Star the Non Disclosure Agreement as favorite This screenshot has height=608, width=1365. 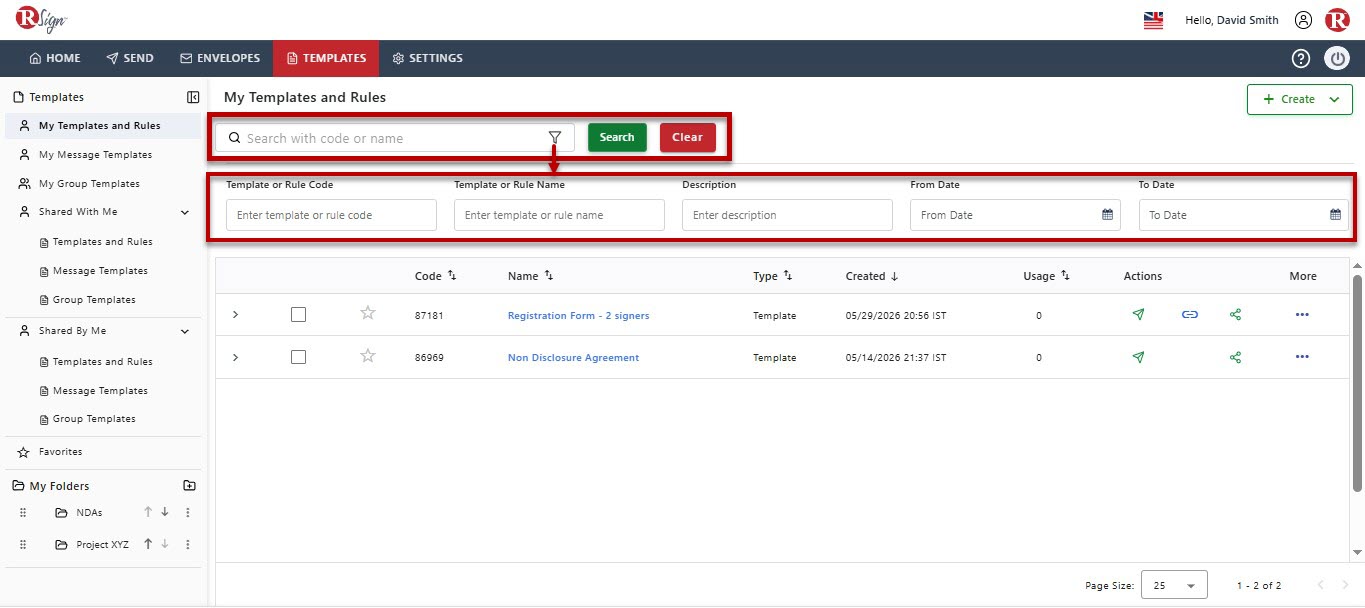[x=368, y=356]
